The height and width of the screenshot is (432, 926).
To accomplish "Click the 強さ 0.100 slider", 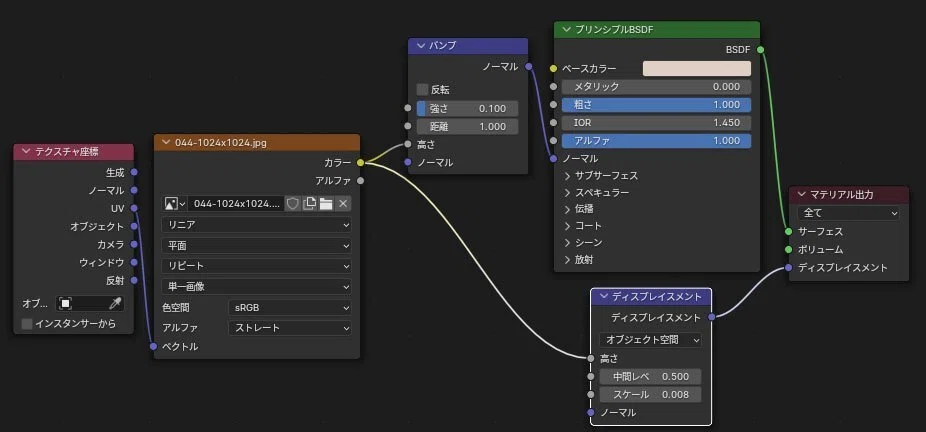I will click(467, 109).
